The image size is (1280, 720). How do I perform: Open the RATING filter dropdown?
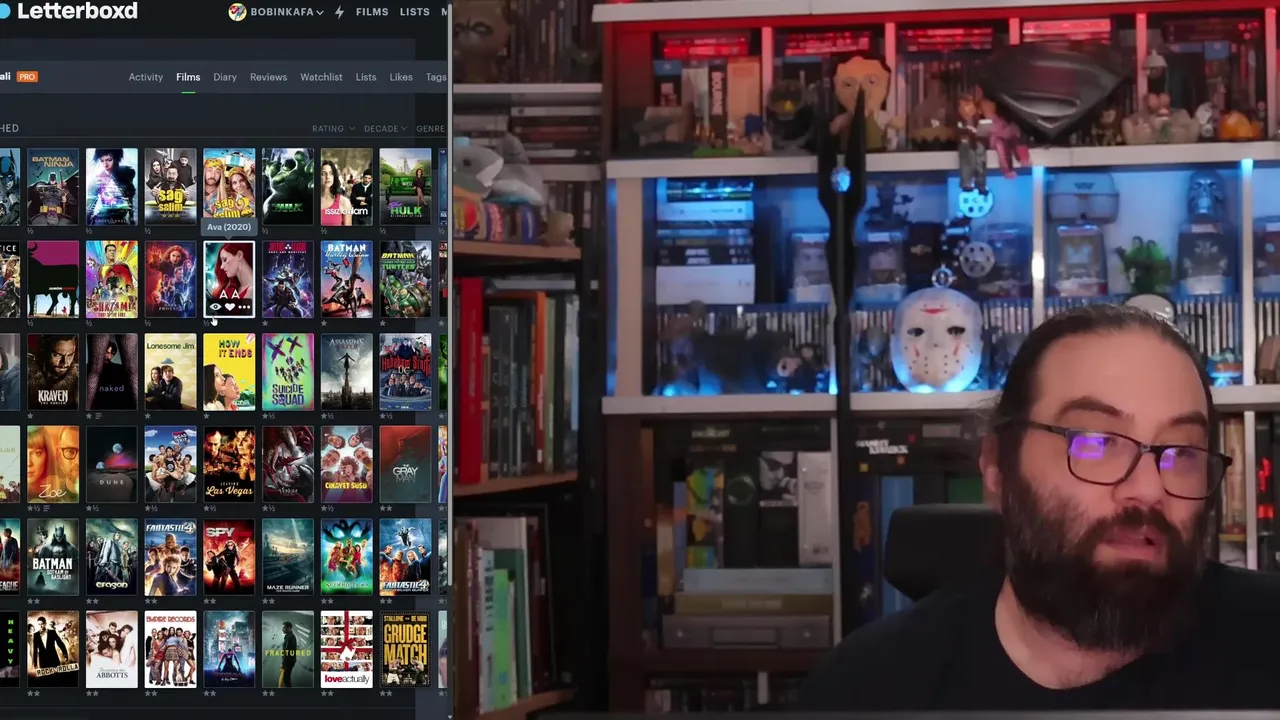point(333,129)
